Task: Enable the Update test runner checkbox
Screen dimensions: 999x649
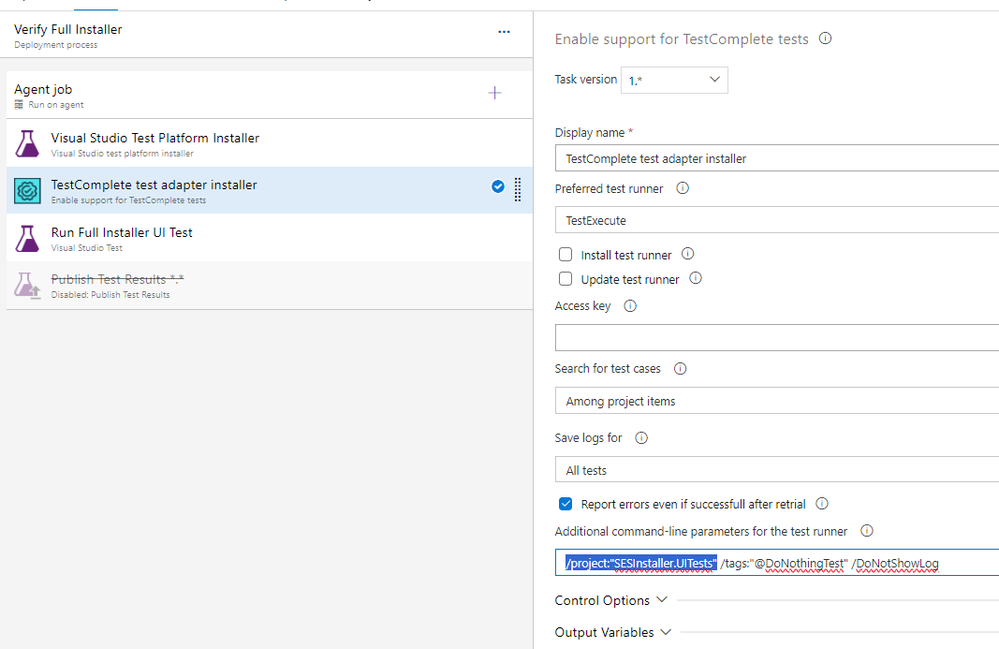Action: tap(566, 279)
